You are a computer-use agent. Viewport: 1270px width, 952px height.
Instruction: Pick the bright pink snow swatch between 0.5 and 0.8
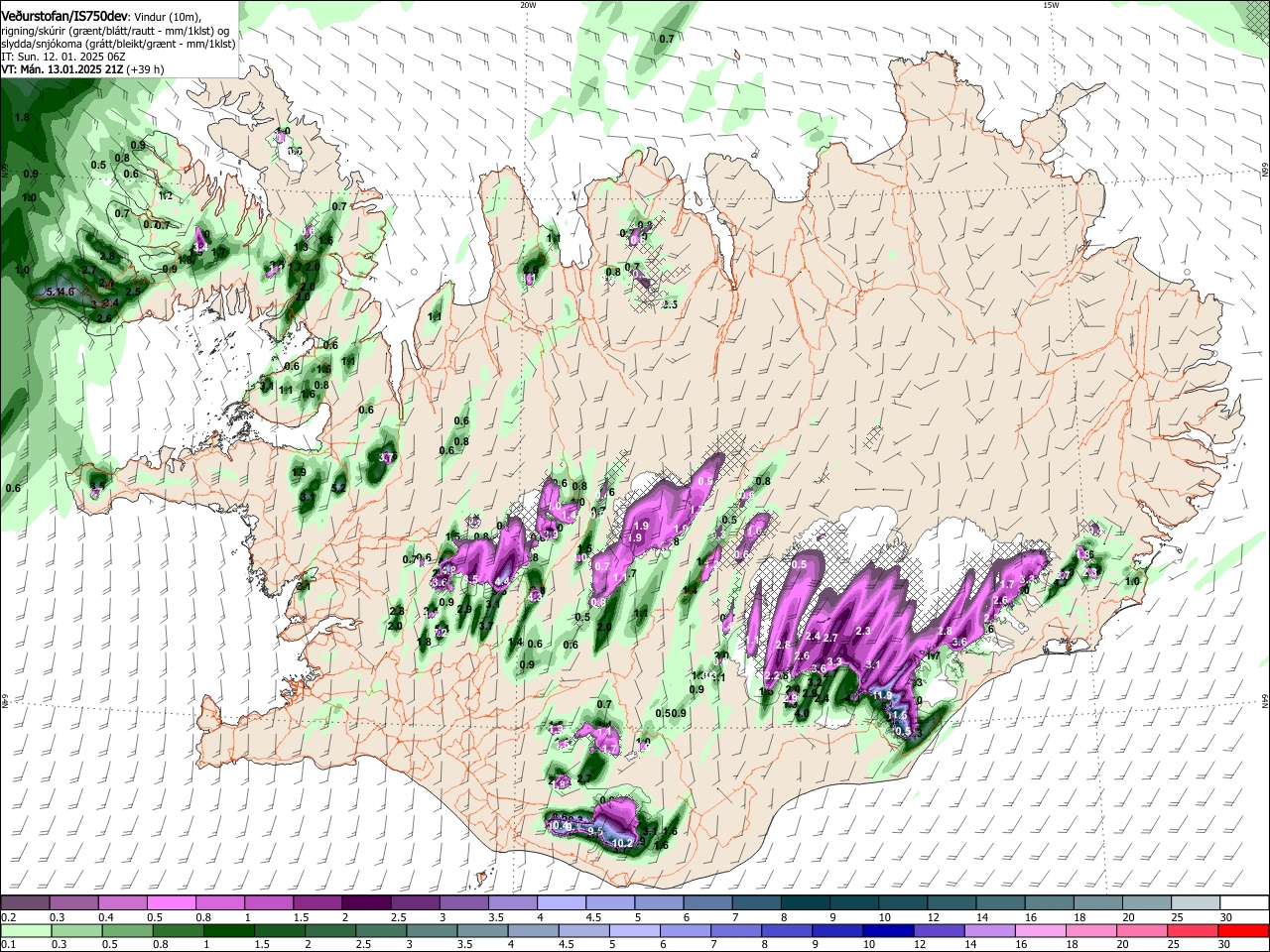tap(171, 903)
